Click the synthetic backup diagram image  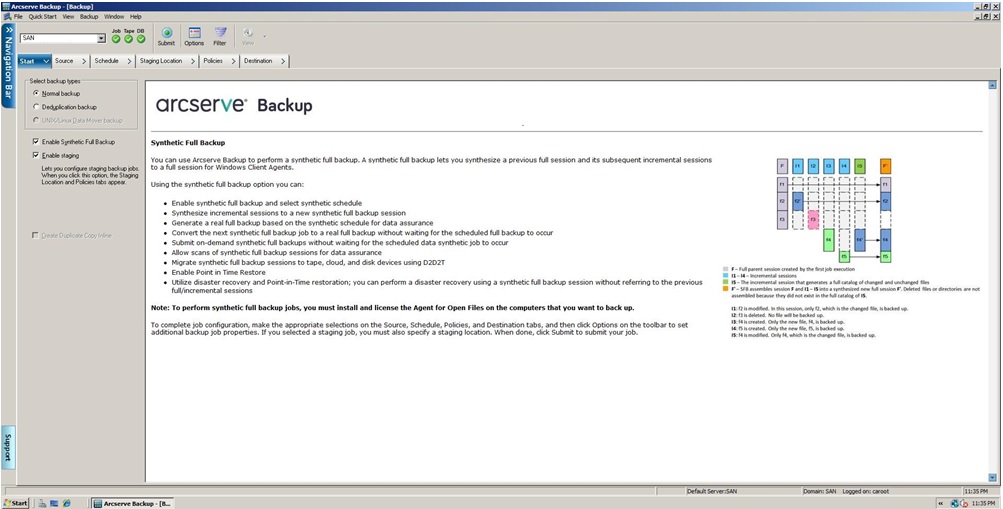tap(833, 210)
